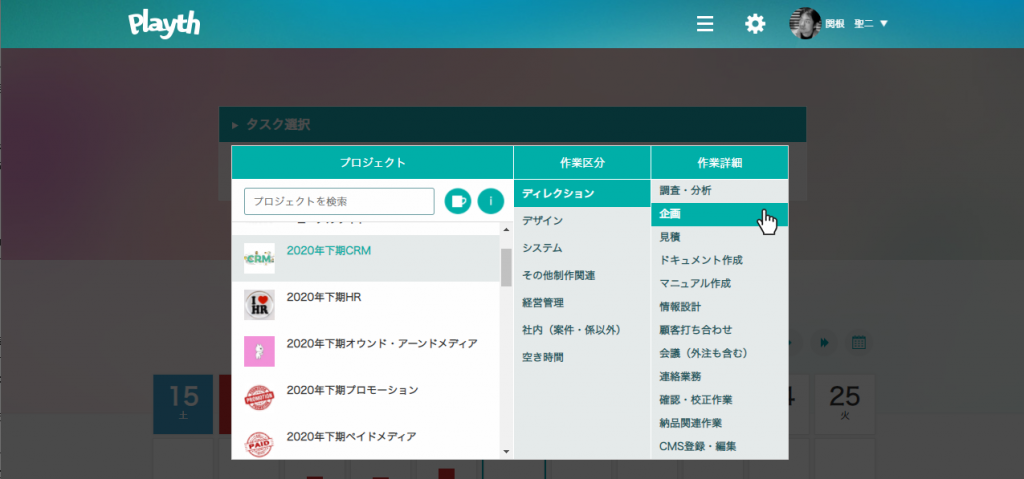
Task: Choose 見積 work detail
Action: point(719,237)
